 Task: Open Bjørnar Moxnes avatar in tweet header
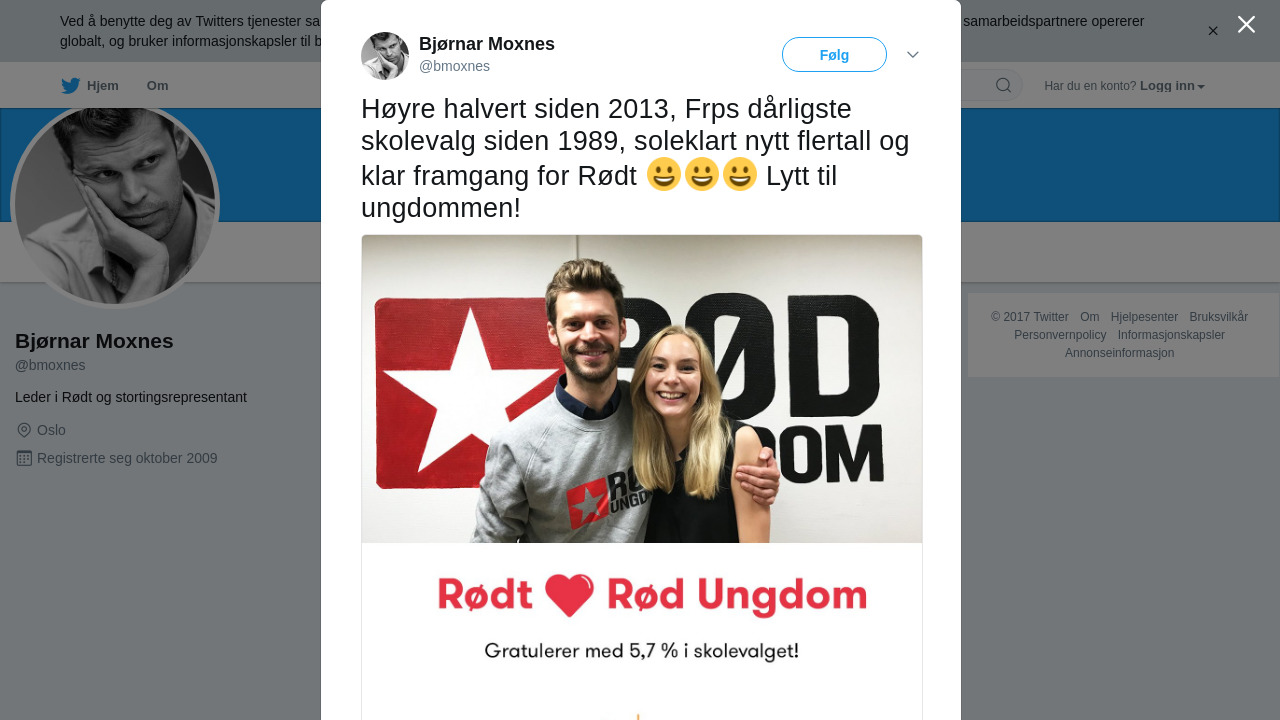pos(385,56)
